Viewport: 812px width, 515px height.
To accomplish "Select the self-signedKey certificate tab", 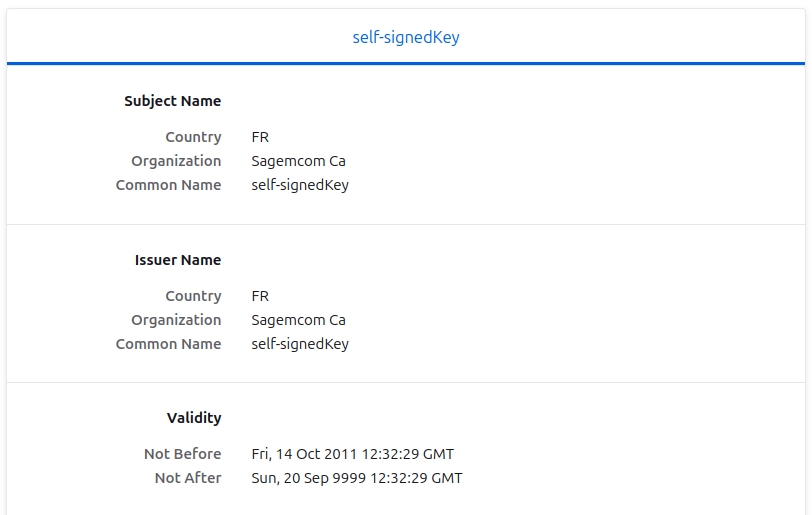I will [406, 37].
